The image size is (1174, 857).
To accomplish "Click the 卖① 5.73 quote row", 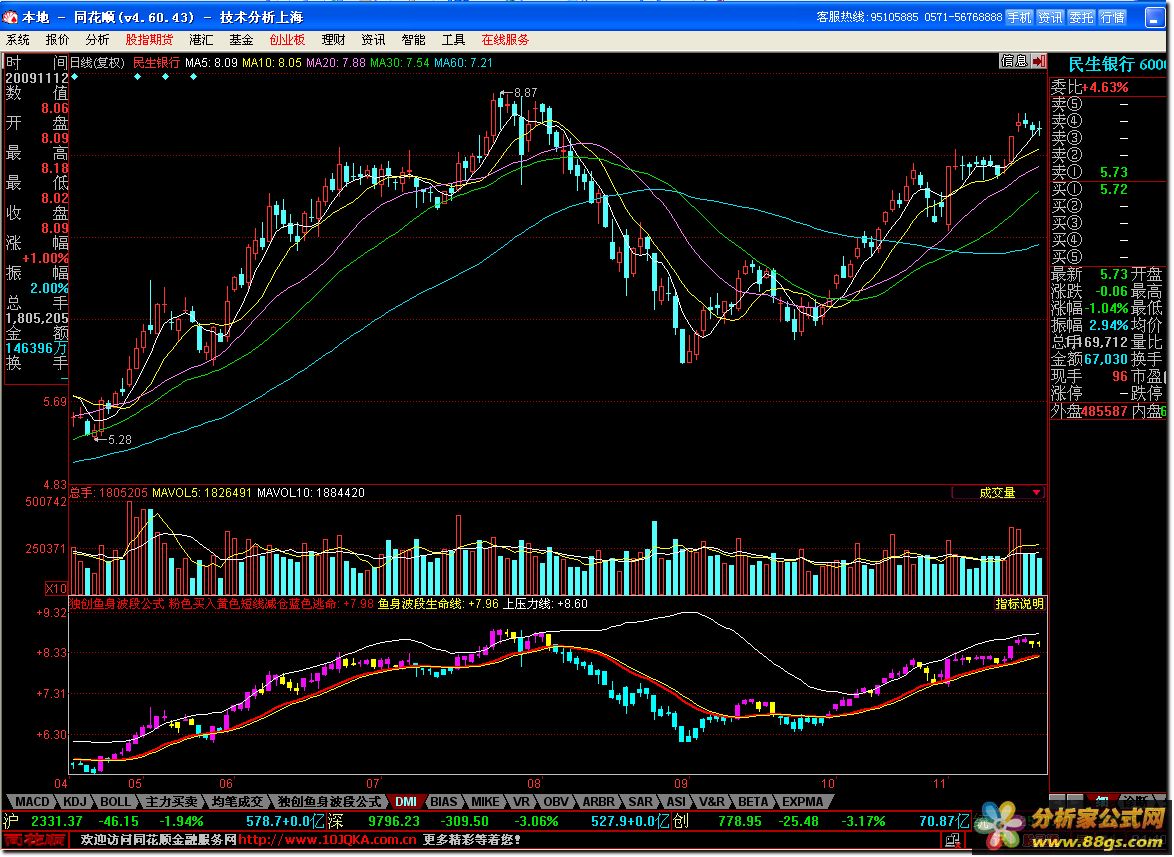I will pyautogui.click(x=1108, y=172).
